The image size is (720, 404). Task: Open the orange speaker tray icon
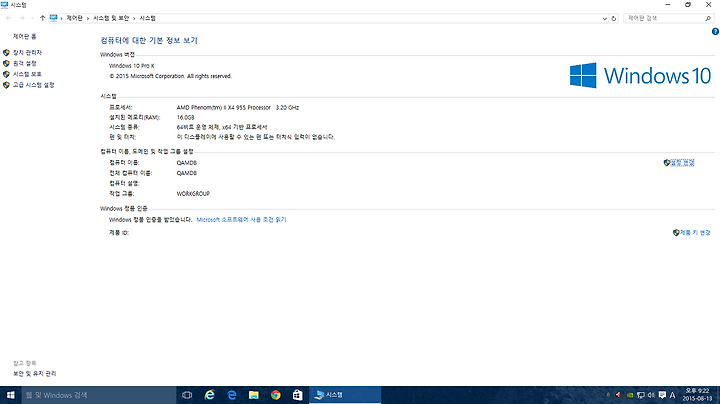618,395
